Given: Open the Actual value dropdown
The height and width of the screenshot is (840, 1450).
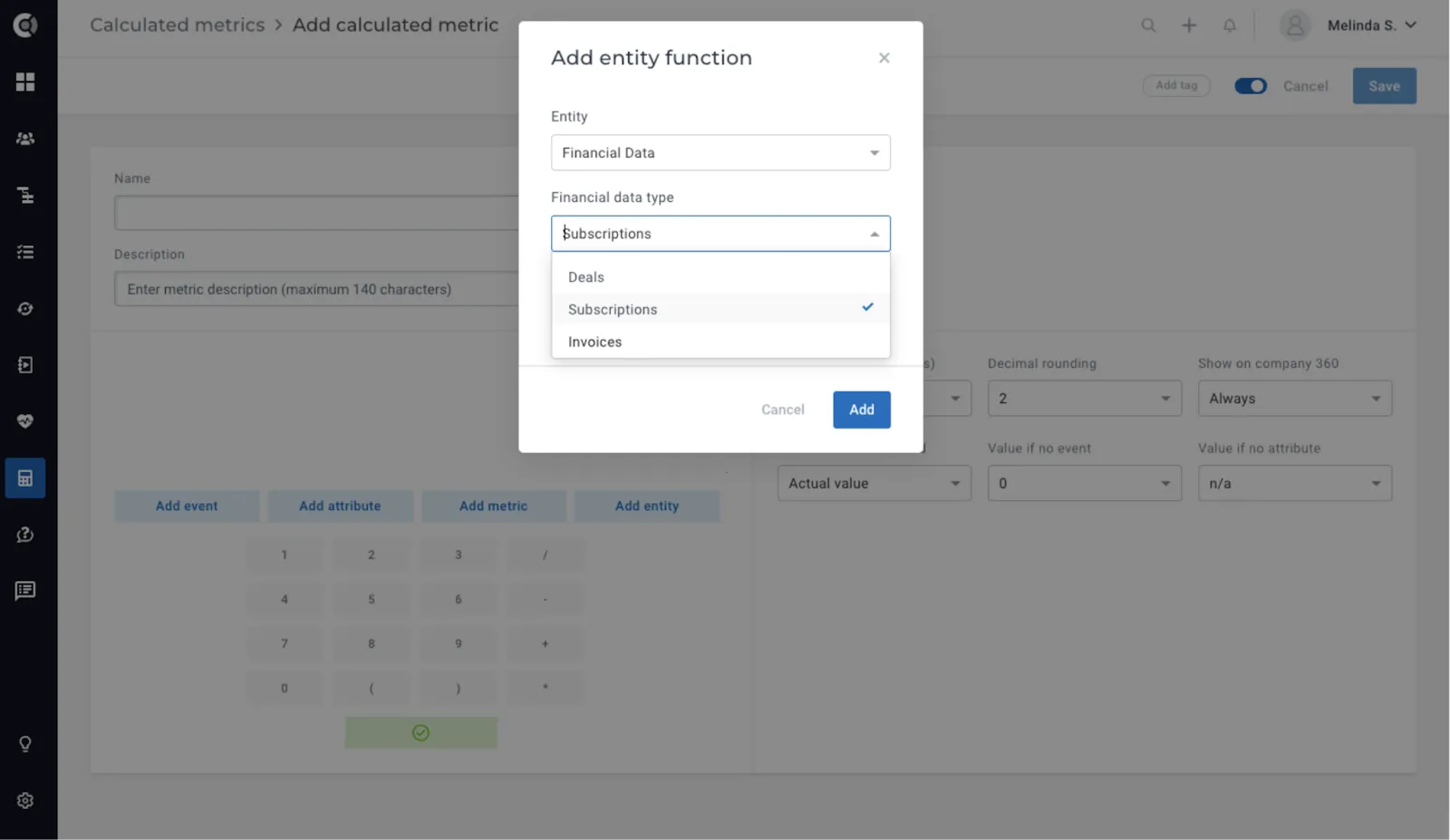Looking at the screenshot, I should (x=875, y=484).
